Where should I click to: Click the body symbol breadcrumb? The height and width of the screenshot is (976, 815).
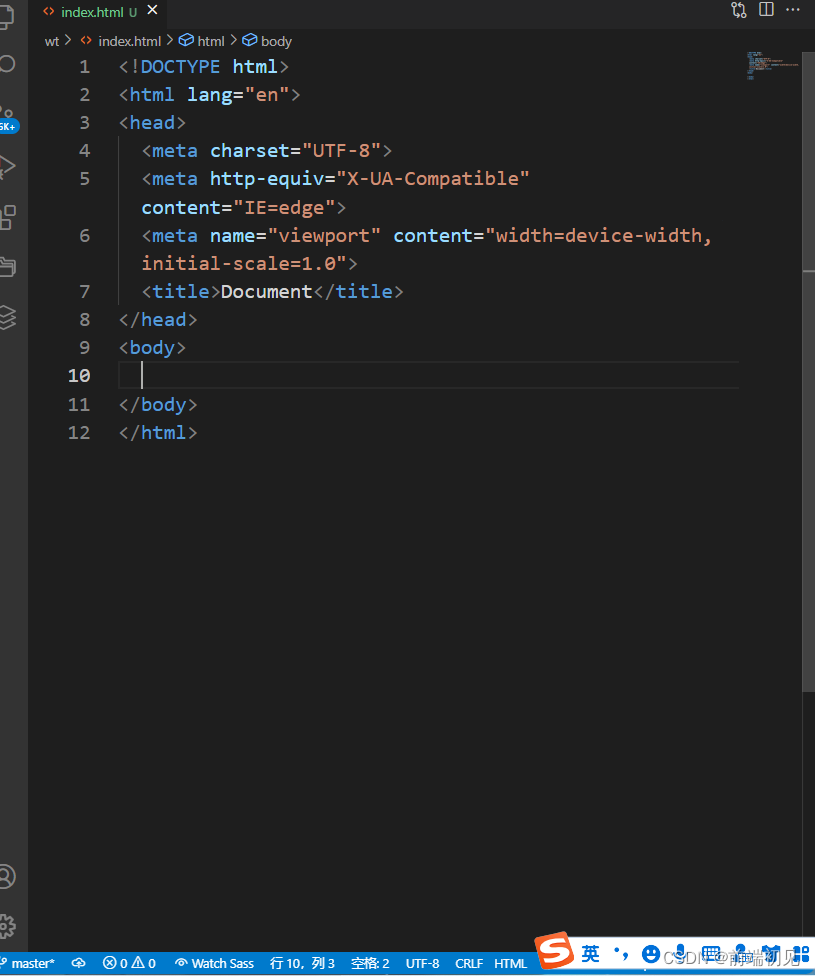click(267, 41)
